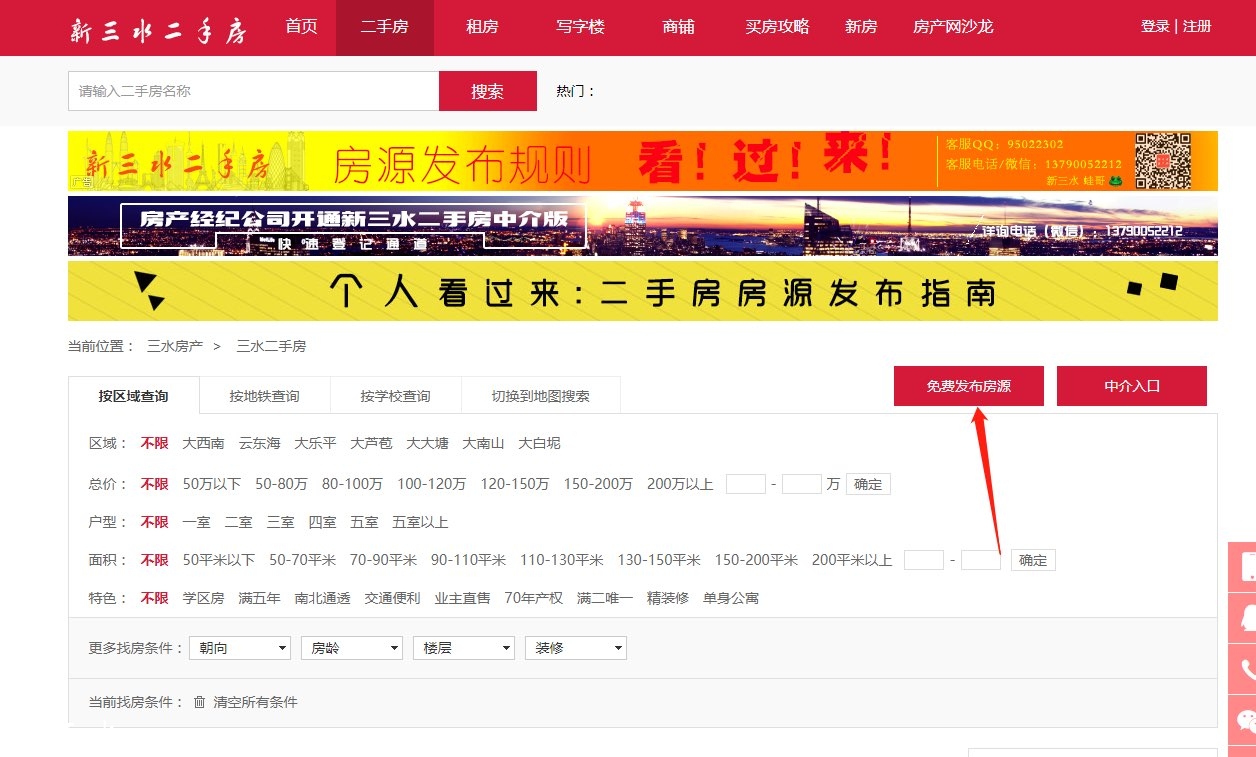Open the 楼层 dropdown
Screen dimensions: 1256x757
coord(464,648)
